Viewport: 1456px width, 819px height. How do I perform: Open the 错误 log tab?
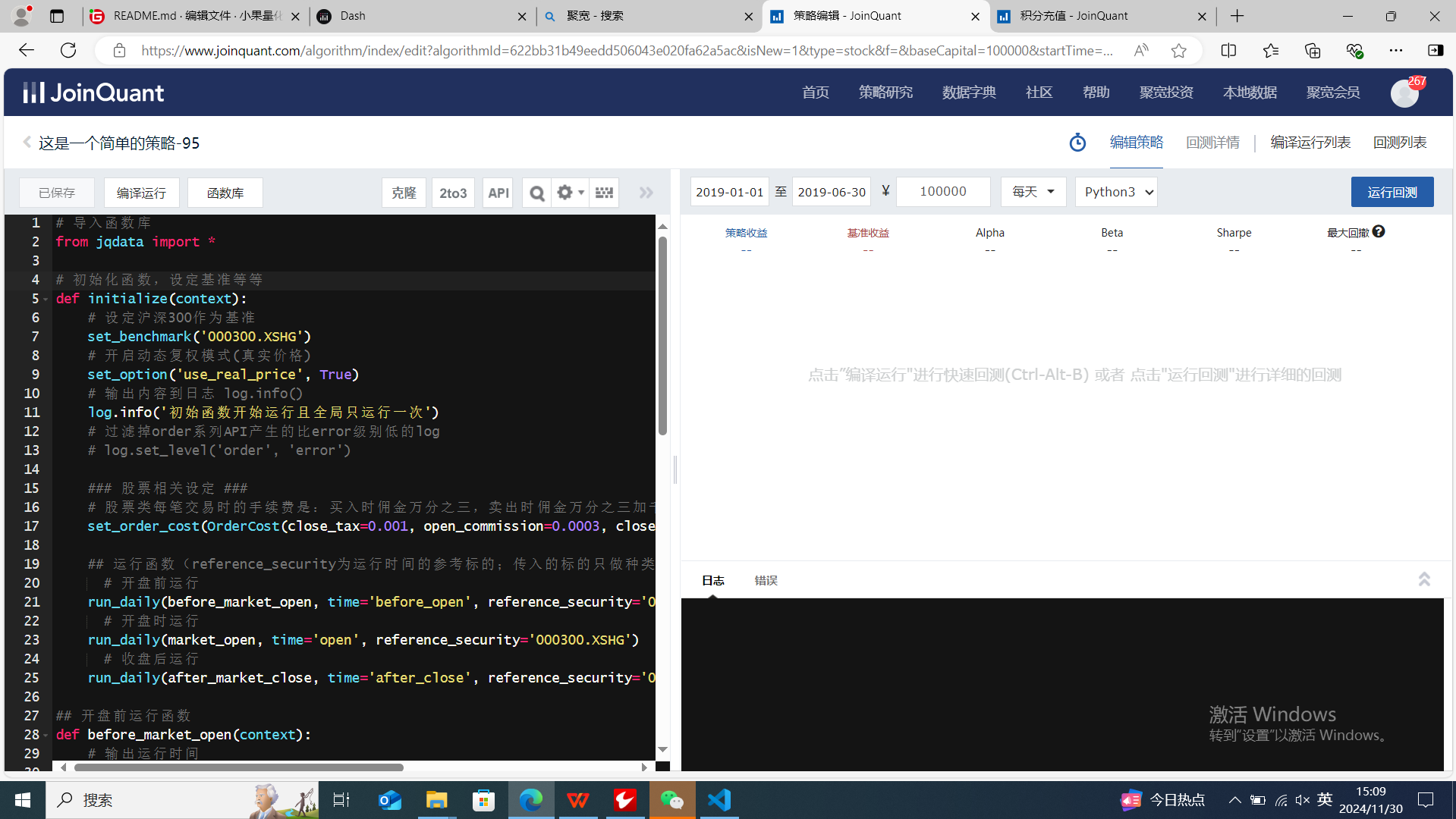pyautogui.click(x=766, y=580)
